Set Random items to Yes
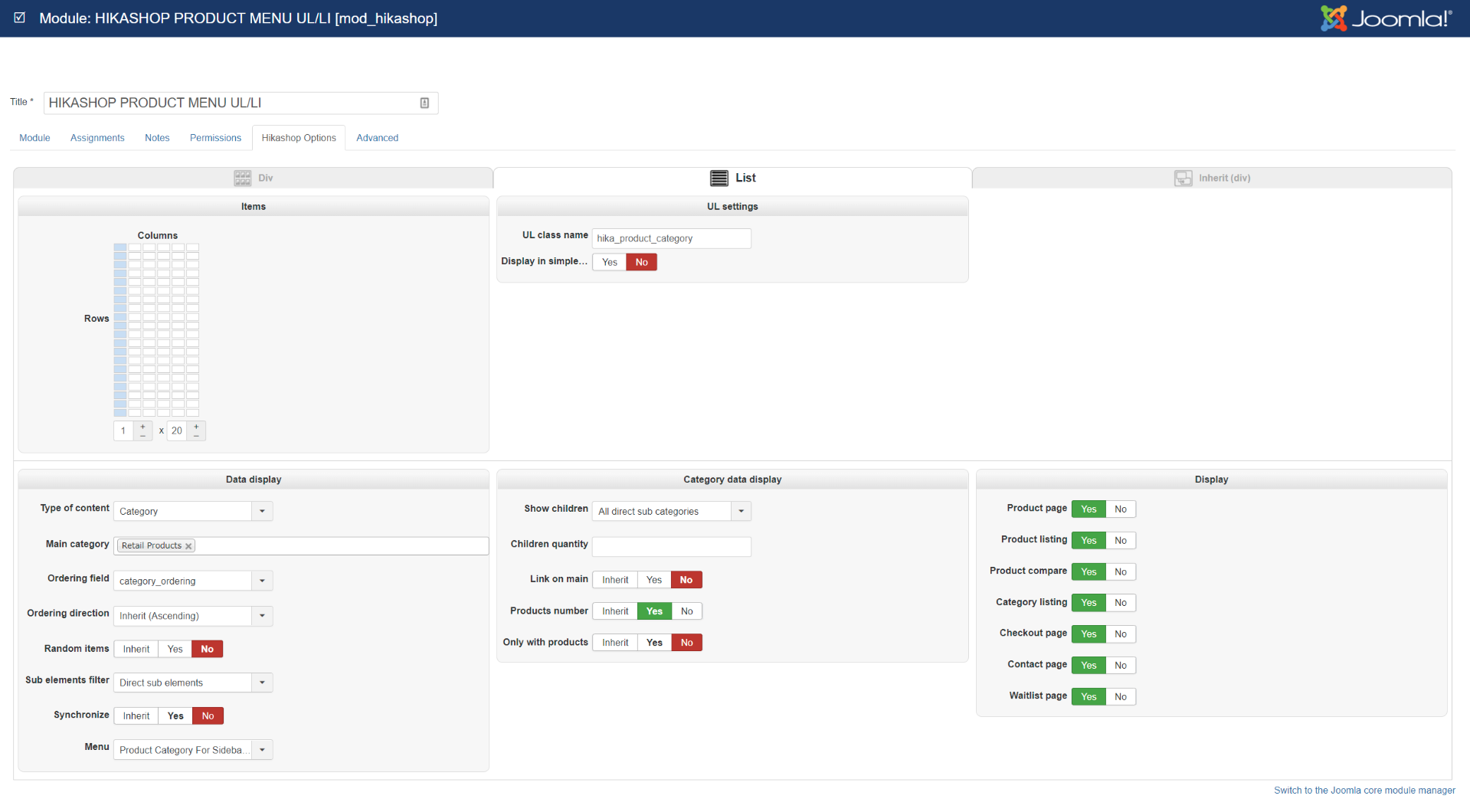 (x=175, y=649)
